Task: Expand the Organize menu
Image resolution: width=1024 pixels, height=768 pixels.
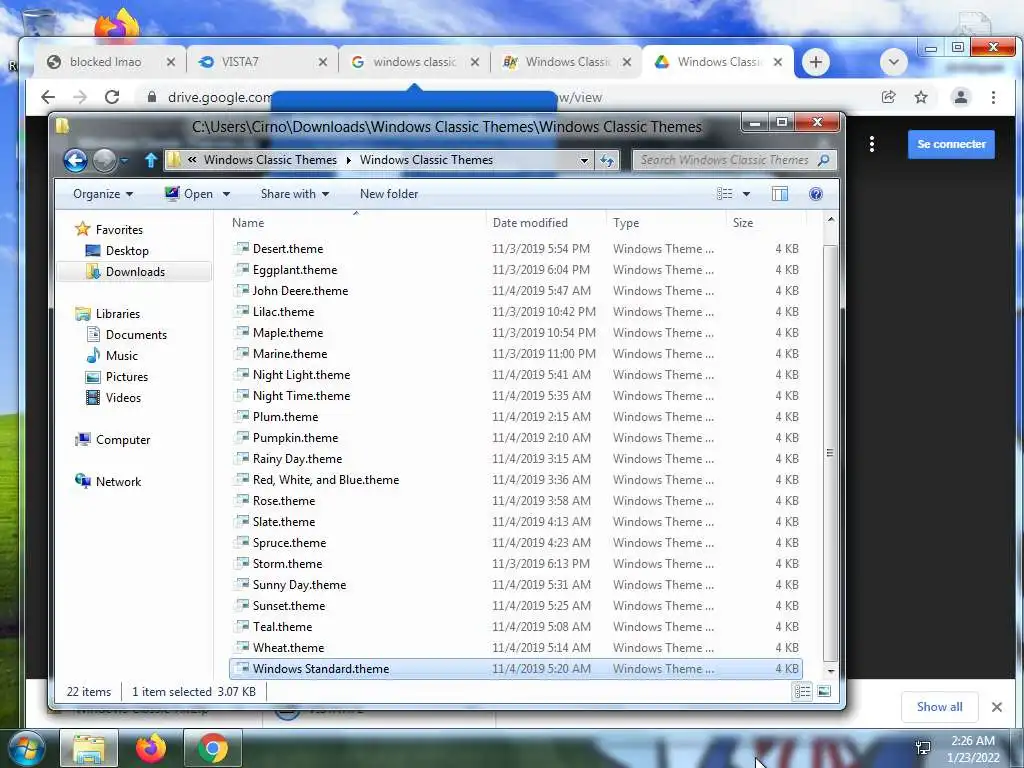Action: point(103,194)
